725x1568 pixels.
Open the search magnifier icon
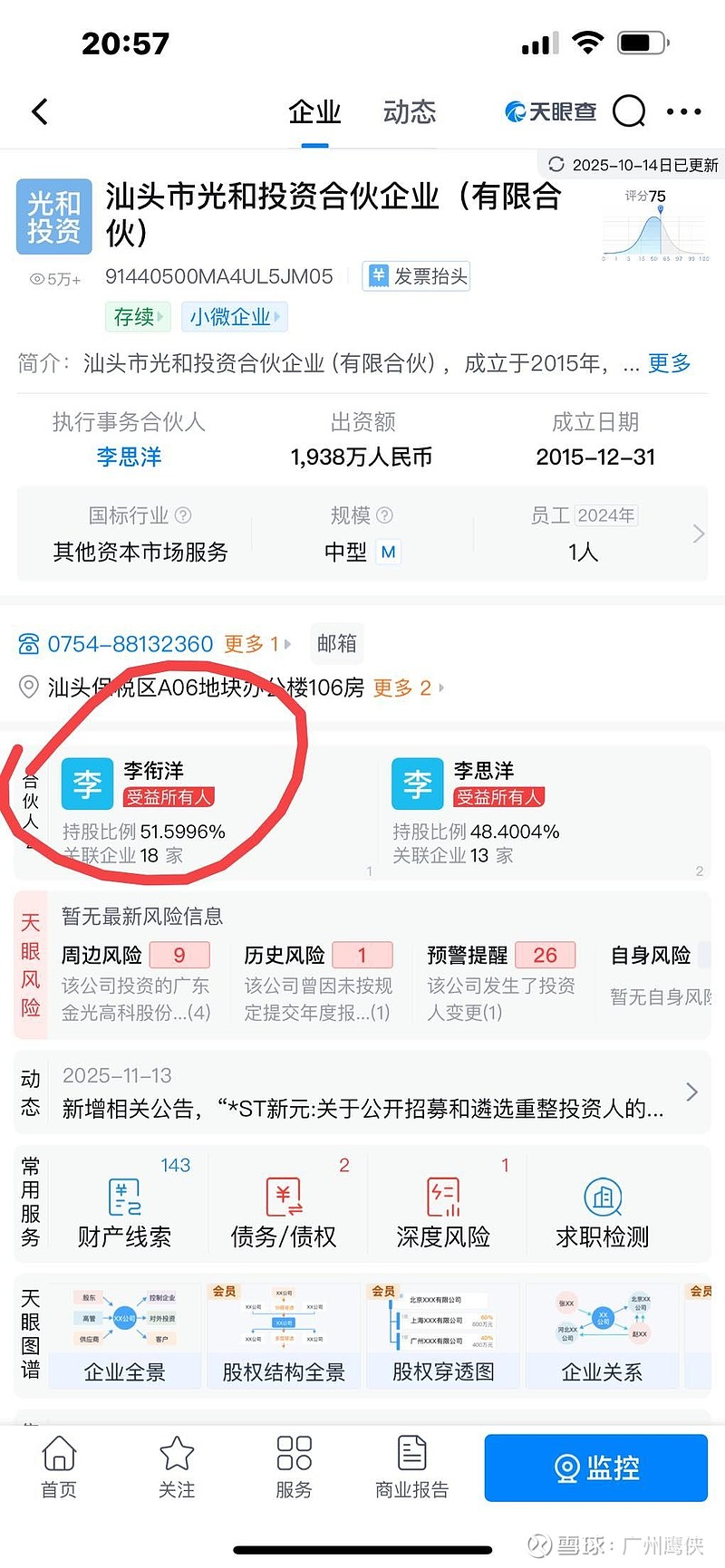point(630,112)
